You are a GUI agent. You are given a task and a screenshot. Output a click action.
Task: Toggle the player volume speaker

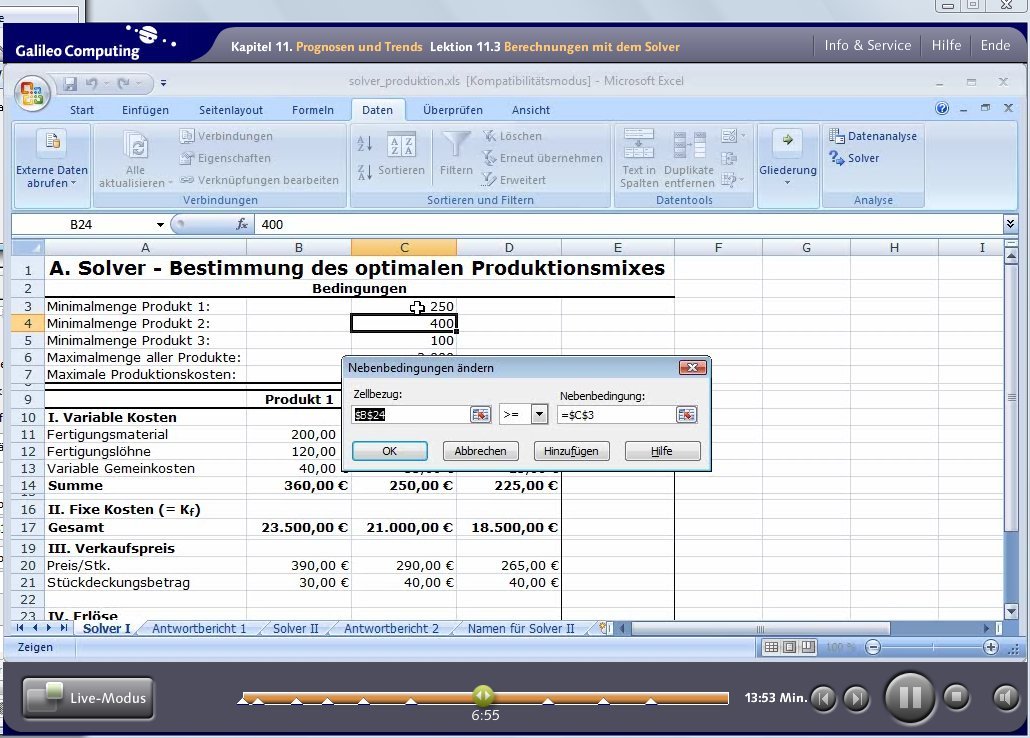1005,697
